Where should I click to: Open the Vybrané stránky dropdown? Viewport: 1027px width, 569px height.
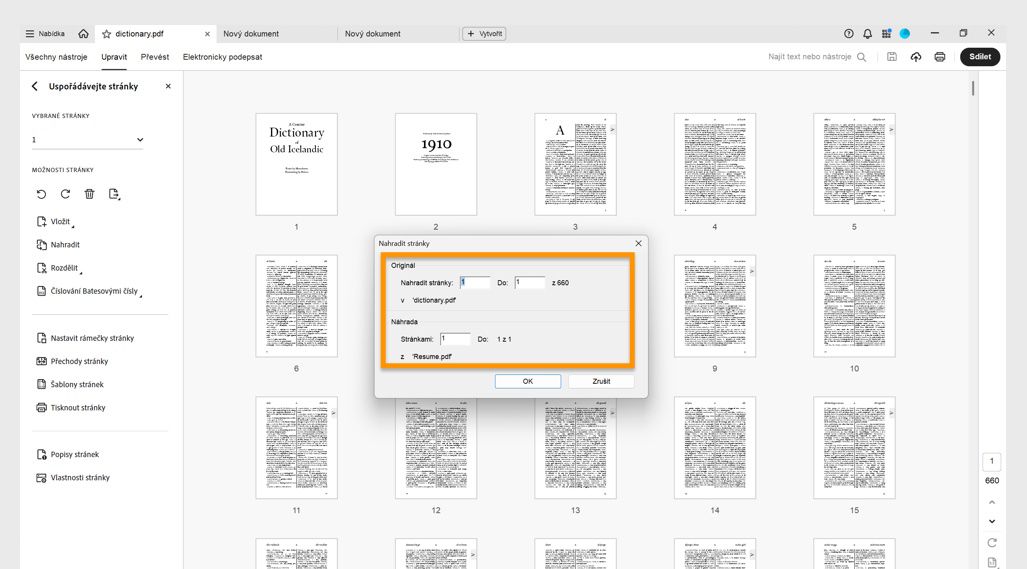click(88, 139)
